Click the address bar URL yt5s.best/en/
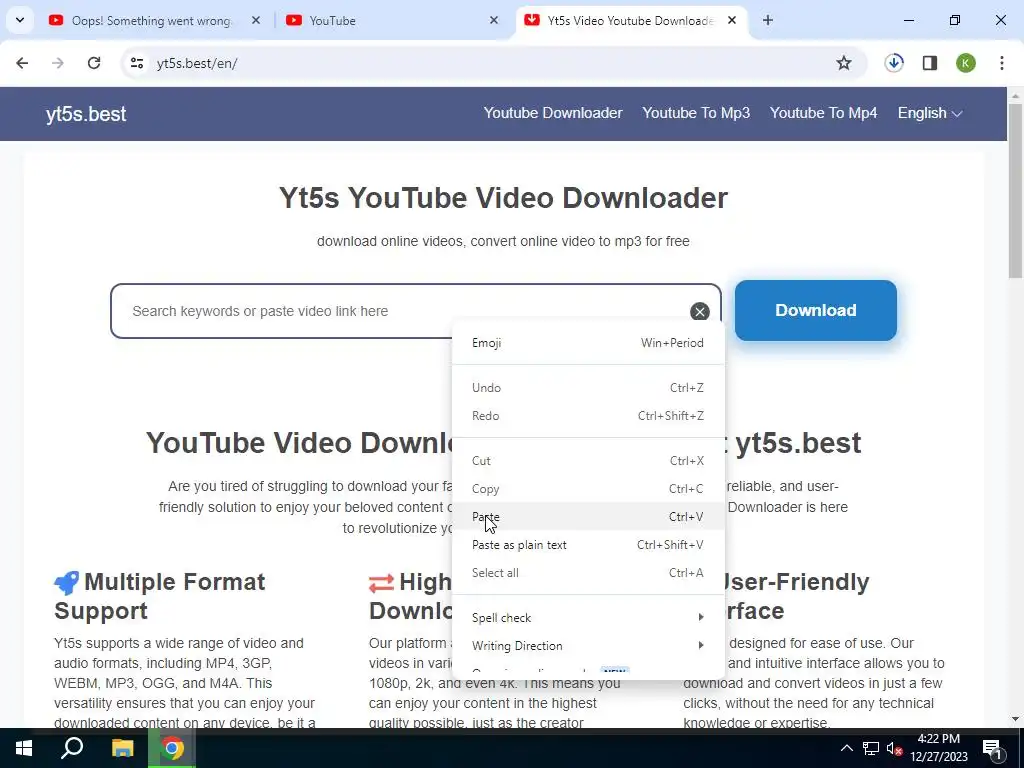1024x768 pixels. [197, 63]
